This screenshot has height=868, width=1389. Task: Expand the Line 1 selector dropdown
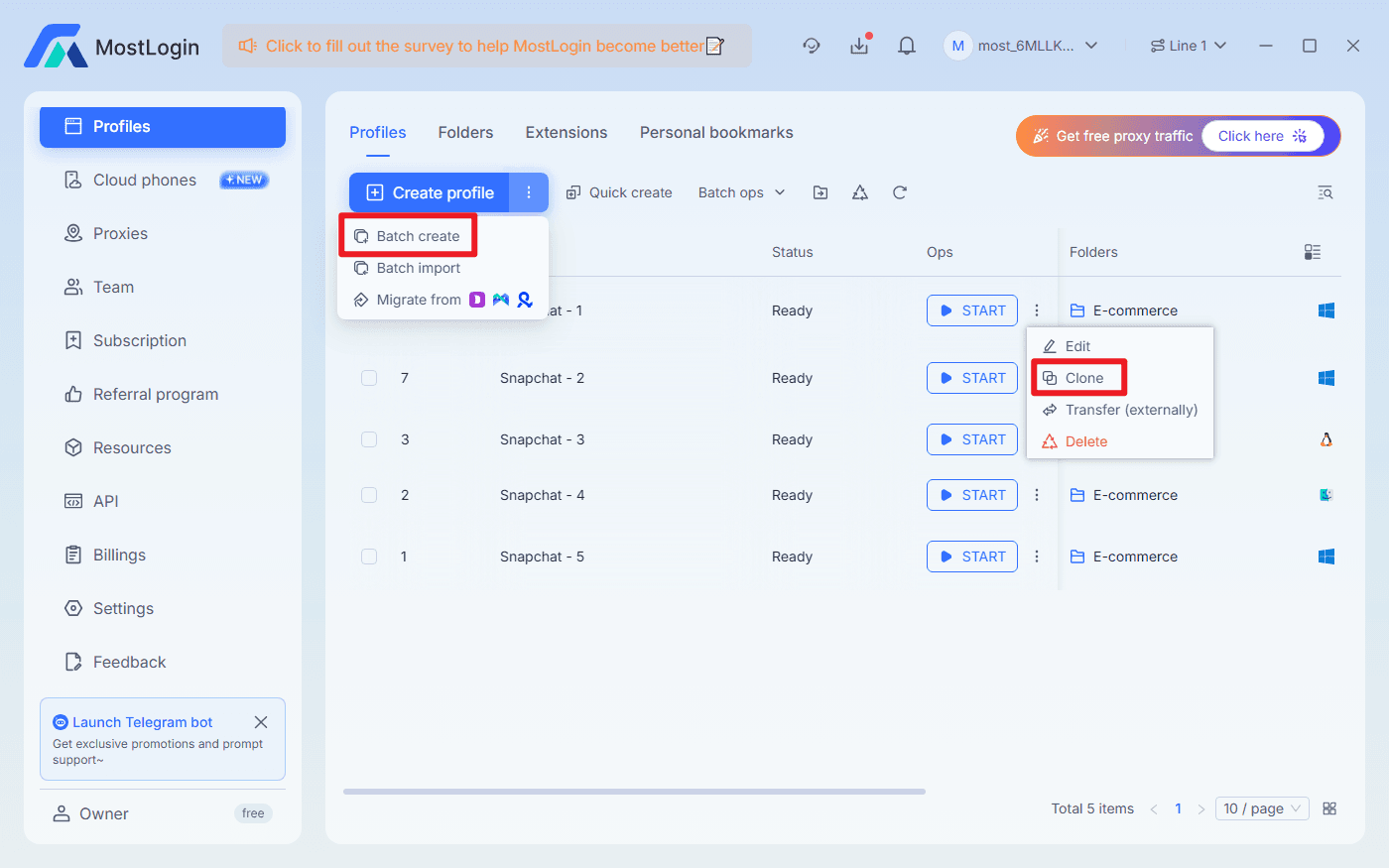[x=1188, y=46]
